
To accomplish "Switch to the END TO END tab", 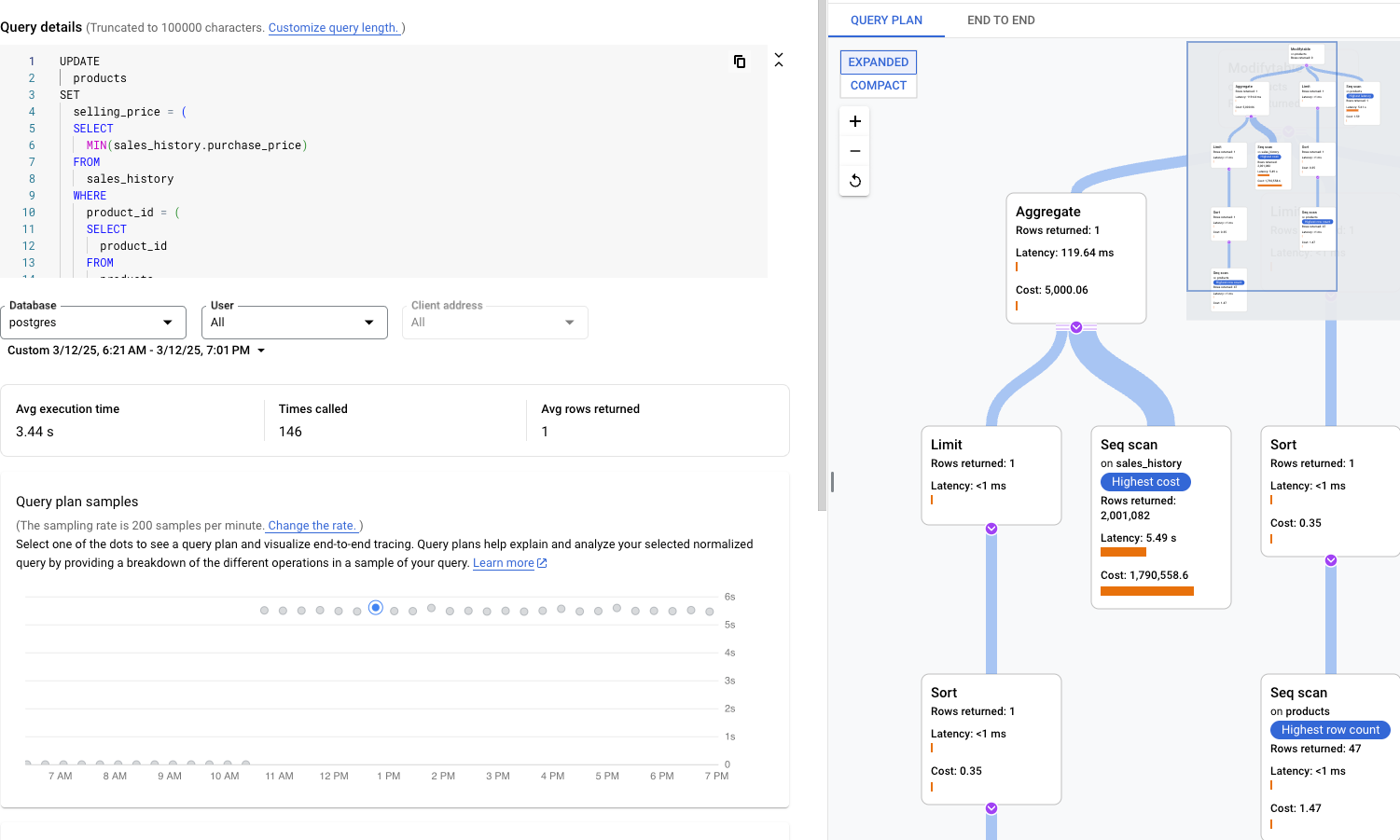I will click(1001, 20).
